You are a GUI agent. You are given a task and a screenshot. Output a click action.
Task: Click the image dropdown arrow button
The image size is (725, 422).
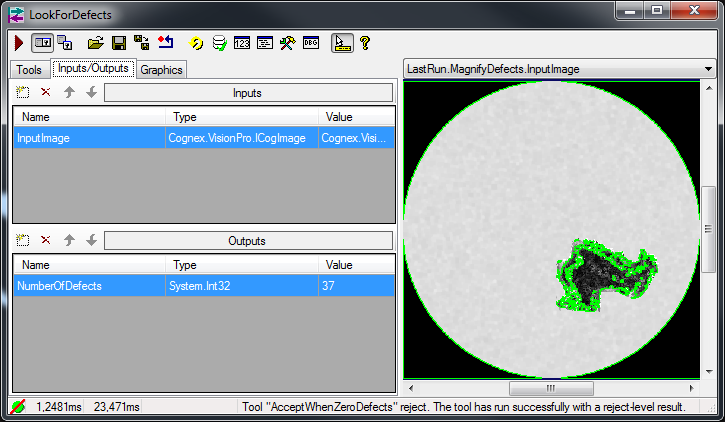(x=708, y=69)
